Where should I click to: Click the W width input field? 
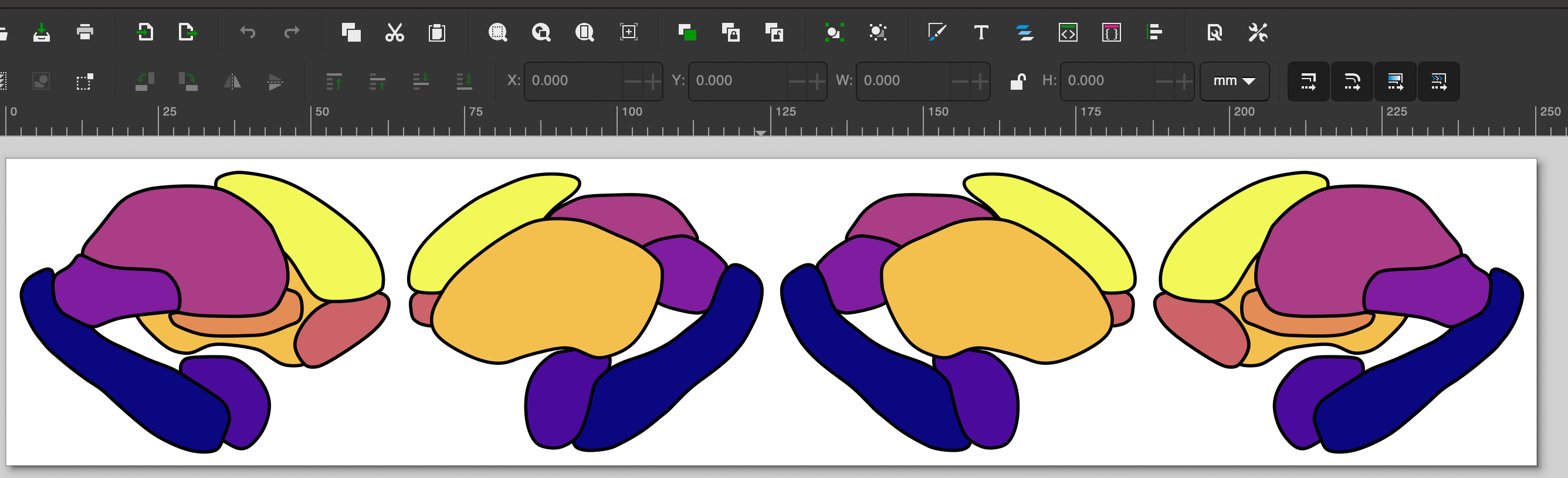pos(905,80)
